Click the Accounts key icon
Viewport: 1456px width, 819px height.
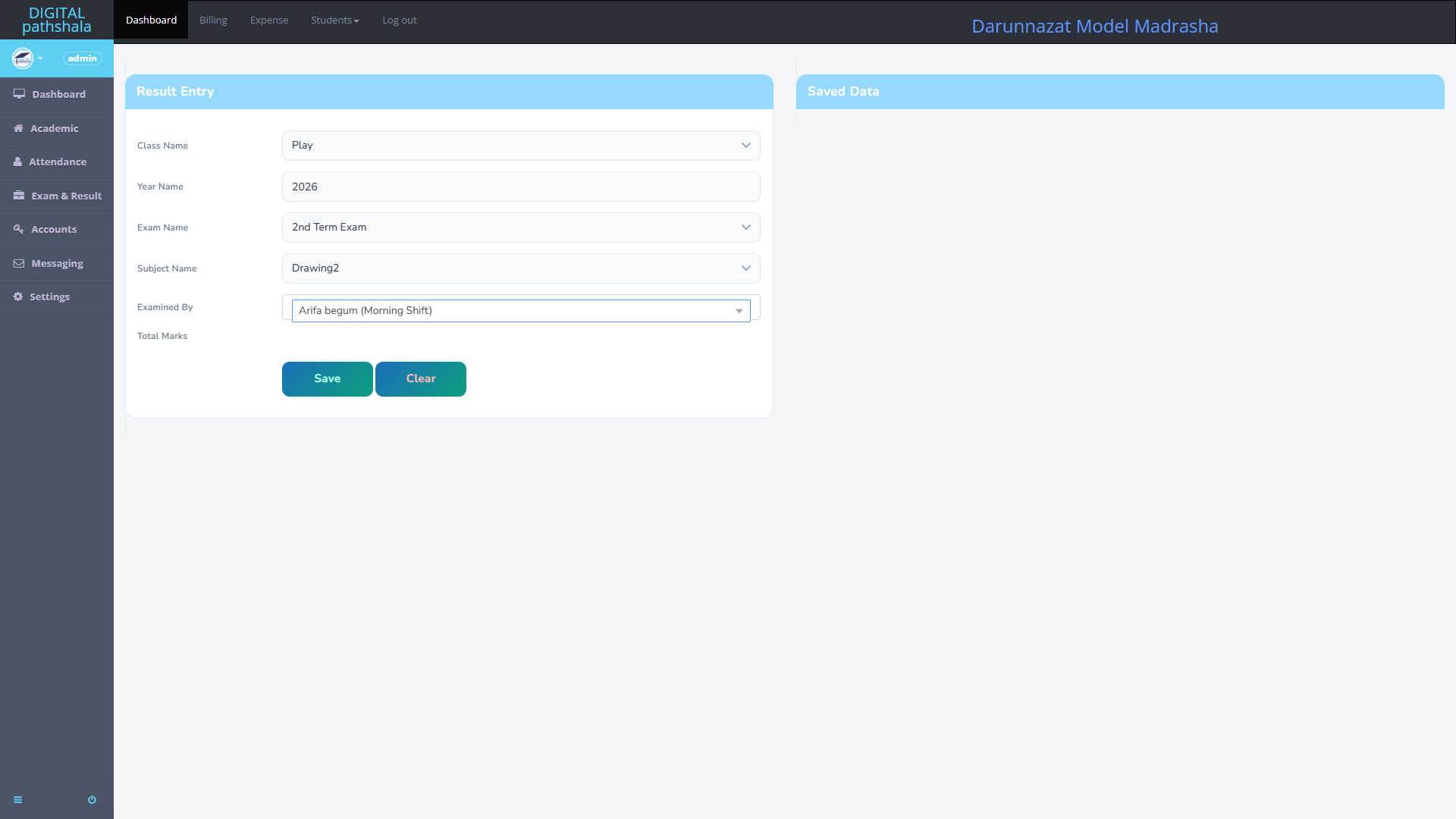click(18, 229)
